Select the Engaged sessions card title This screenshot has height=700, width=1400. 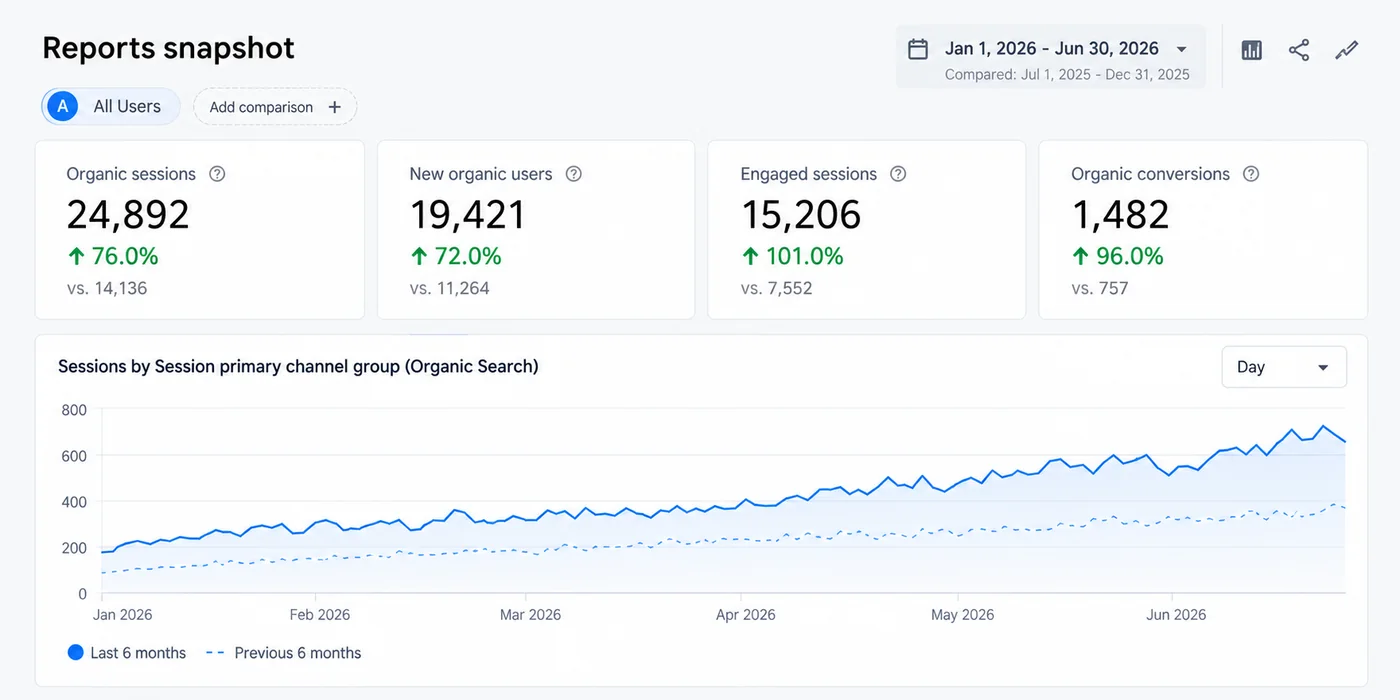pyautogui.click(x=809, y=174)
